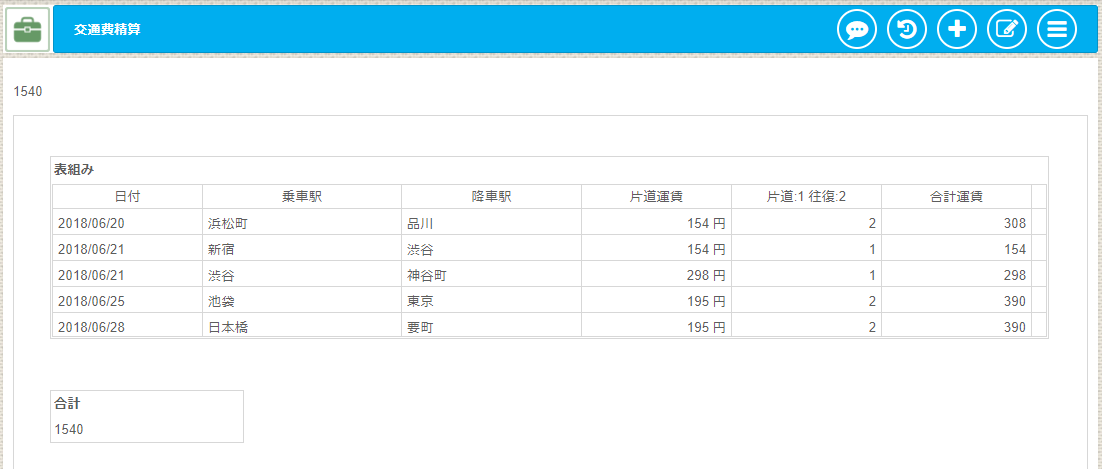The image size is (1102, 469).
Task: Select the 池袋 boarding station cell
Action: coord(301,301)
